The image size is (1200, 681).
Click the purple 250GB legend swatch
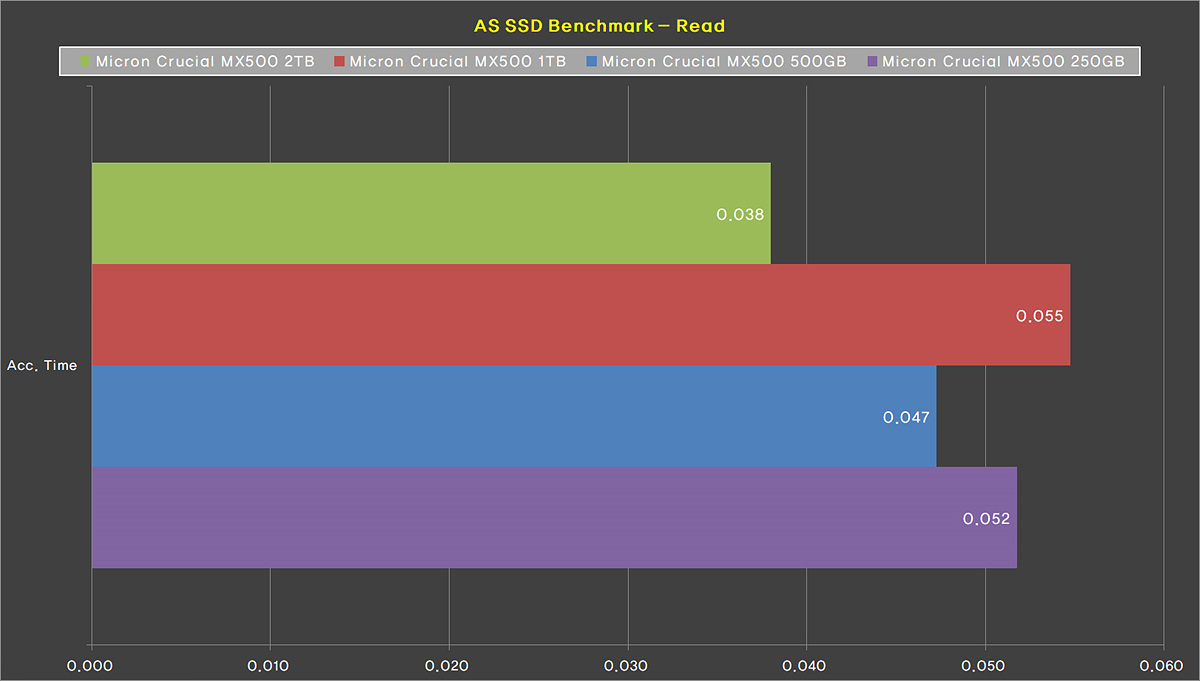pos(872,62)
